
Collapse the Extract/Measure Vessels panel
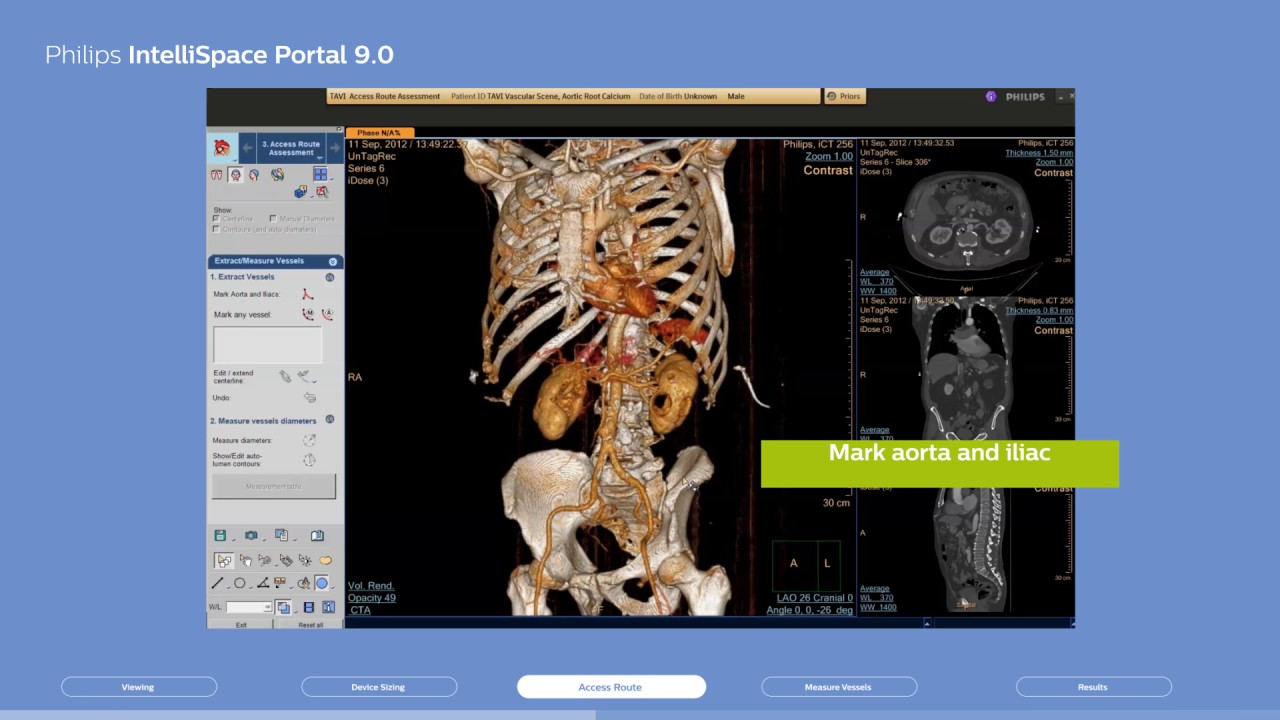click(x=333, y=262)
